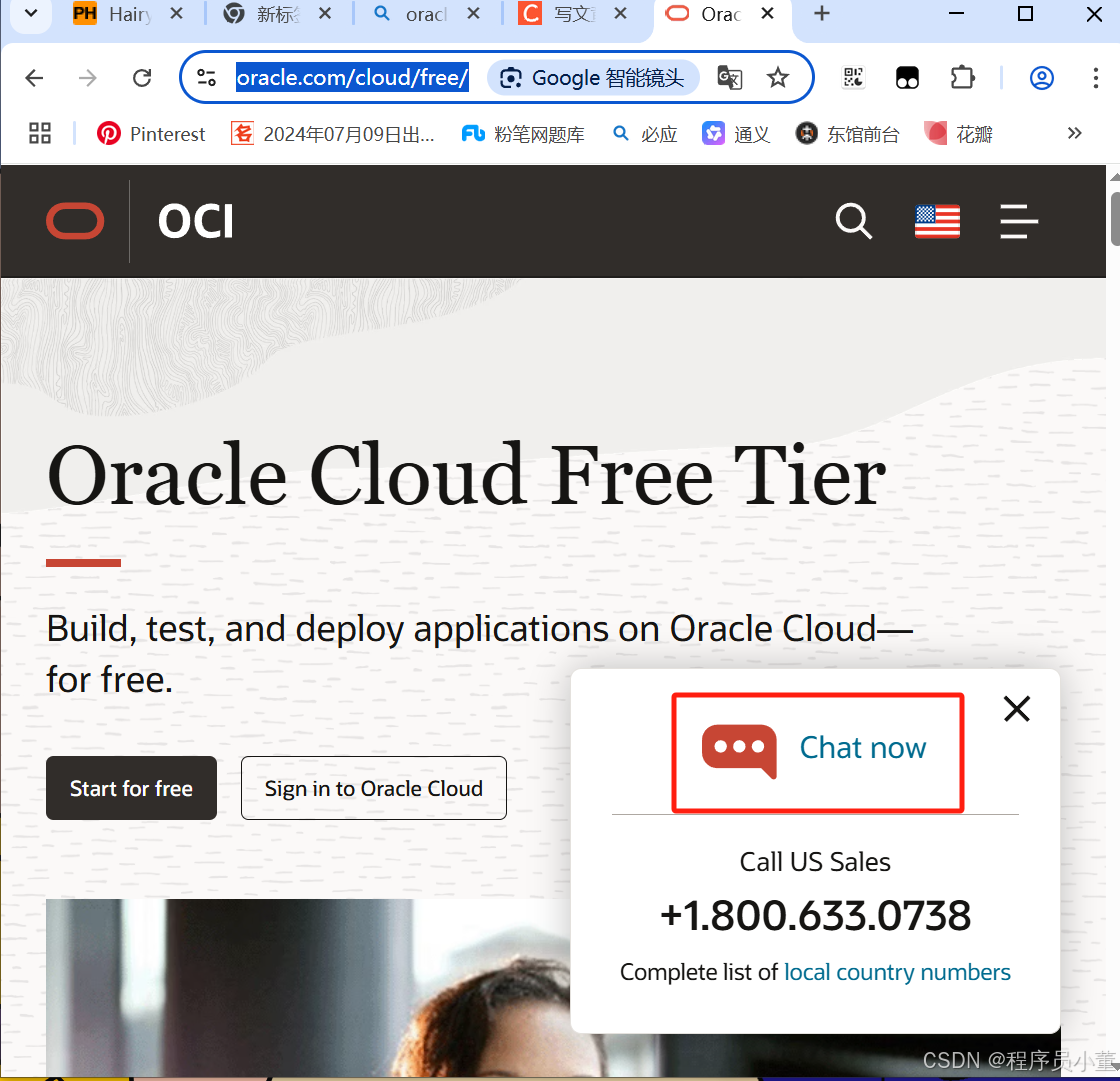The width and height of the screenshot is (1120, 1081).
Task: Click Start for free button
Action: [x=131, y=788]
